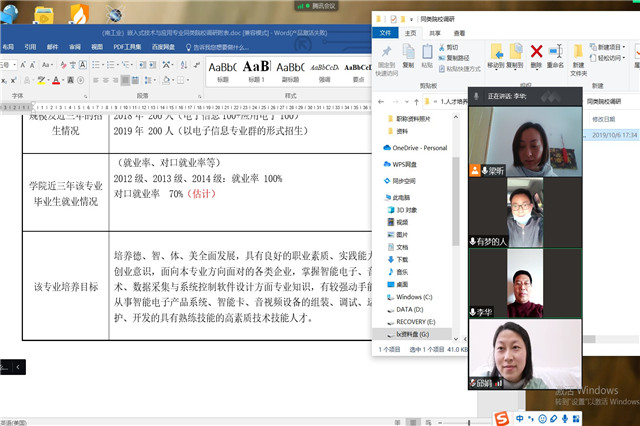This screenshot has height=426, width=640.
Task: Open the PDF工具集 tab in Word
Action: point(127,46)
